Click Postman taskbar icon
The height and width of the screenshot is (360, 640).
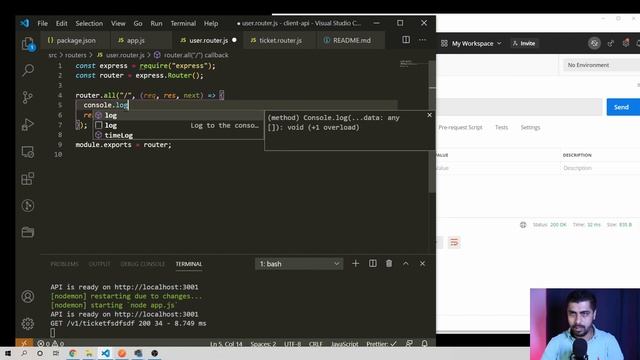[122, 353]
